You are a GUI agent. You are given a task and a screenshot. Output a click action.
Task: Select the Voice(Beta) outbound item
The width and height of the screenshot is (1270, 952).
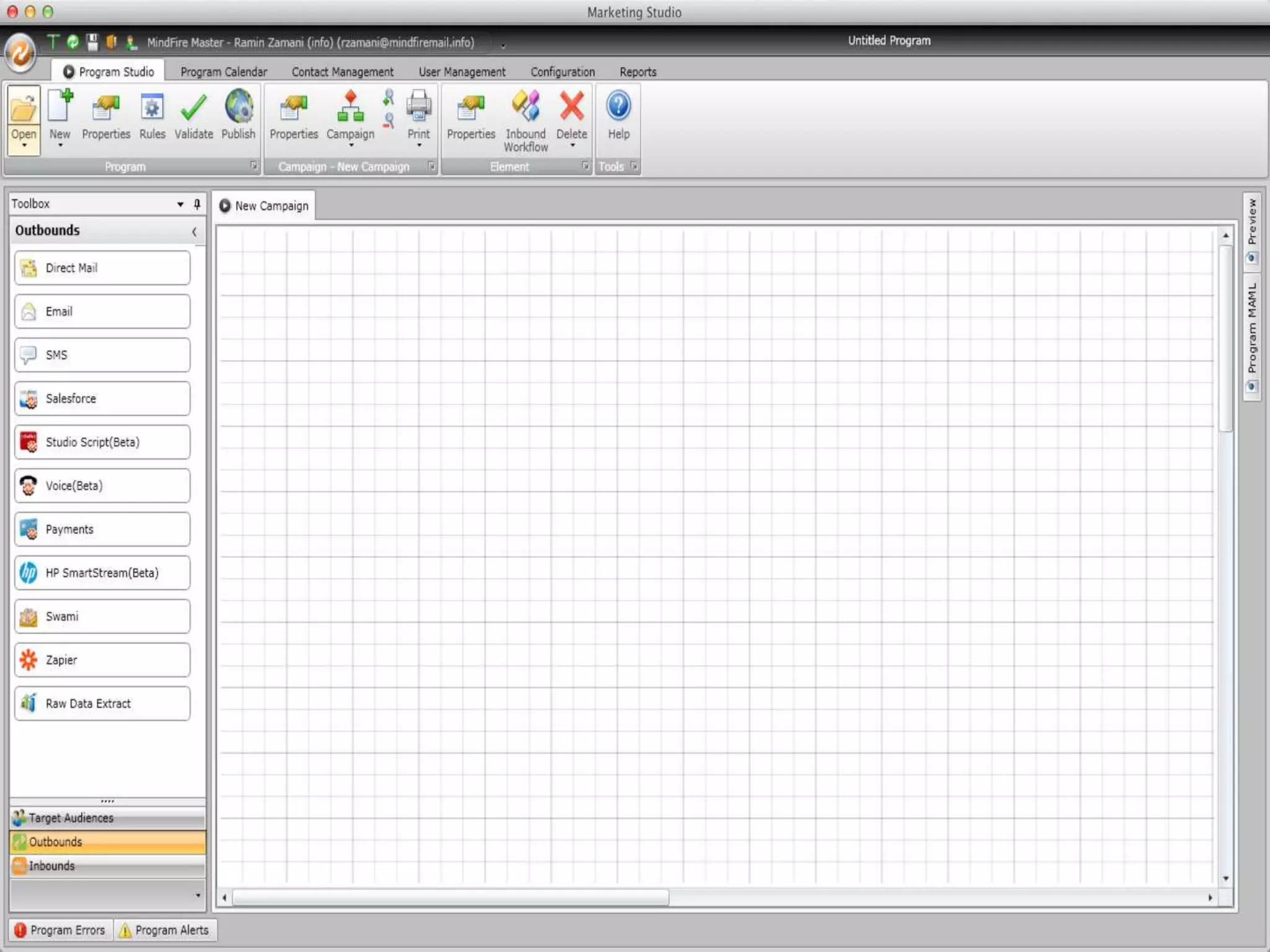click(102, 485)
